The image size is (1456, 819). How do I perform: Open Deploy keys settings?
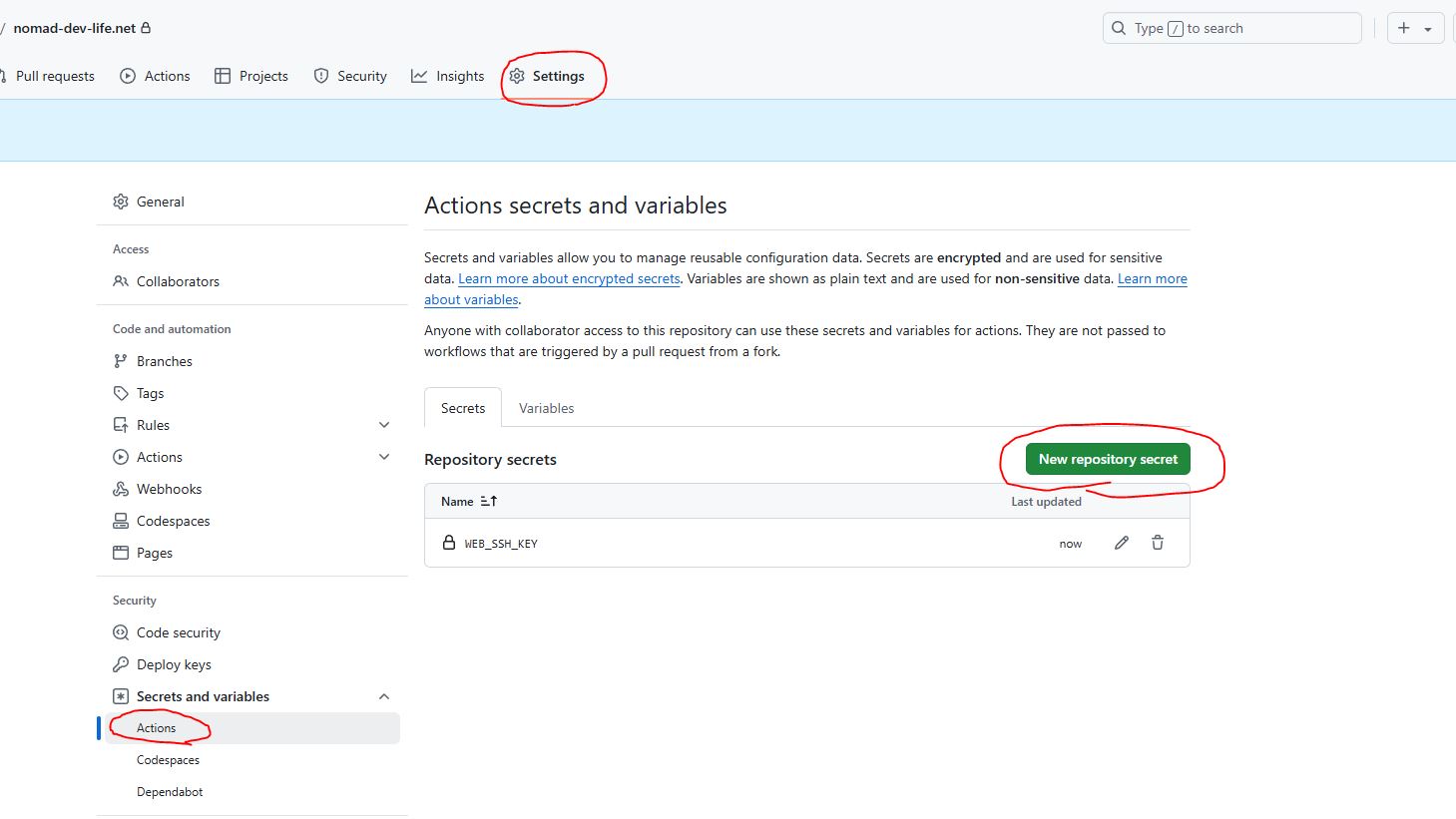tap(173, 664)
